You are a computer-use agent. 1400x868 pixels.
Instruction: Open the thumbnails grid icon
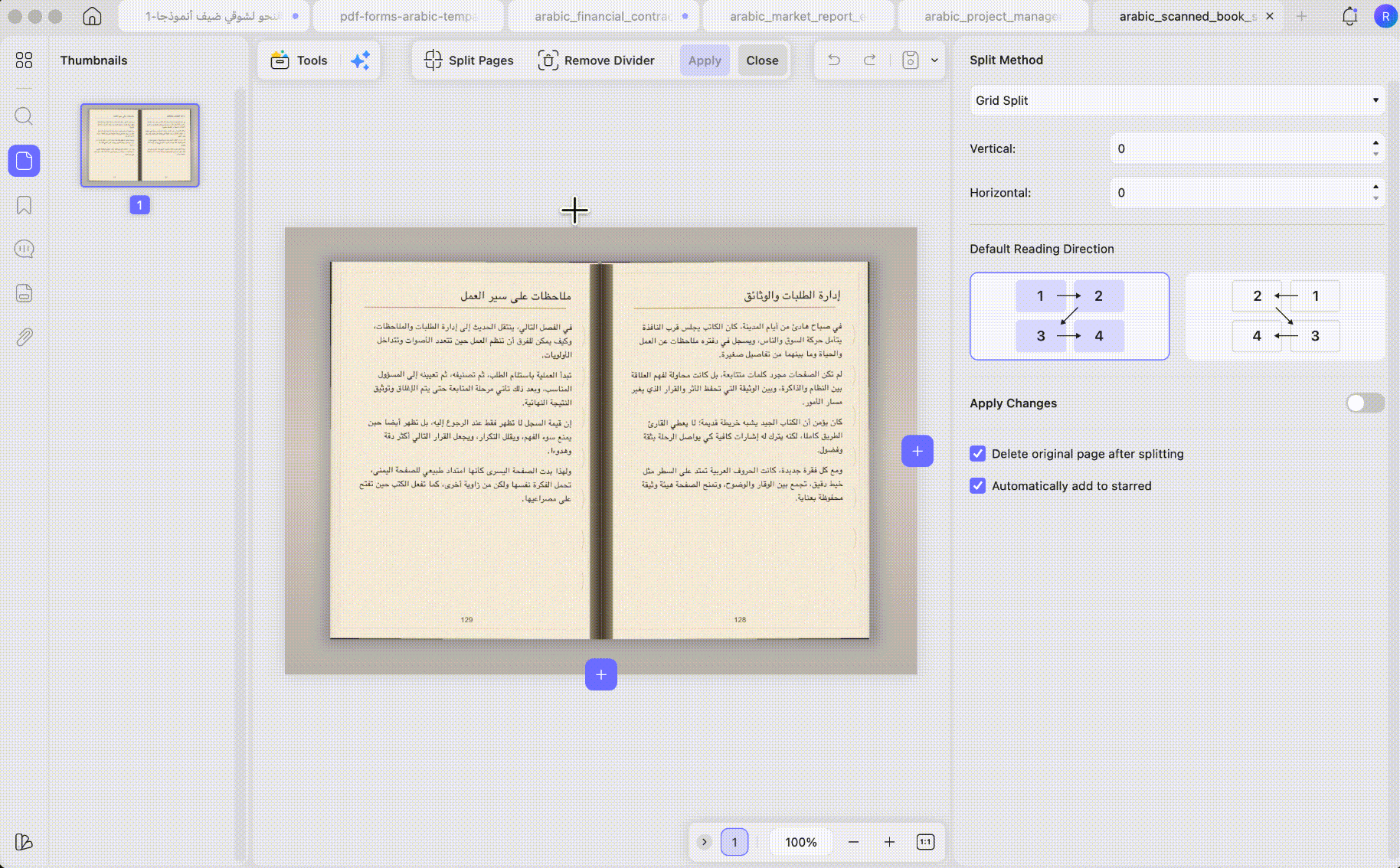24,60
